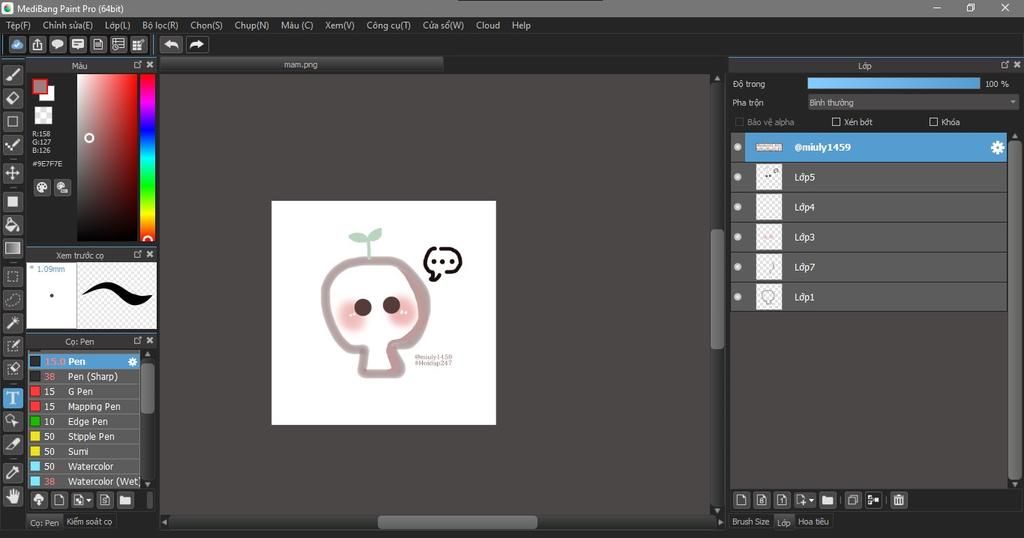Add a new layer folder
The image size is (1024, 538).
[827, 500]
